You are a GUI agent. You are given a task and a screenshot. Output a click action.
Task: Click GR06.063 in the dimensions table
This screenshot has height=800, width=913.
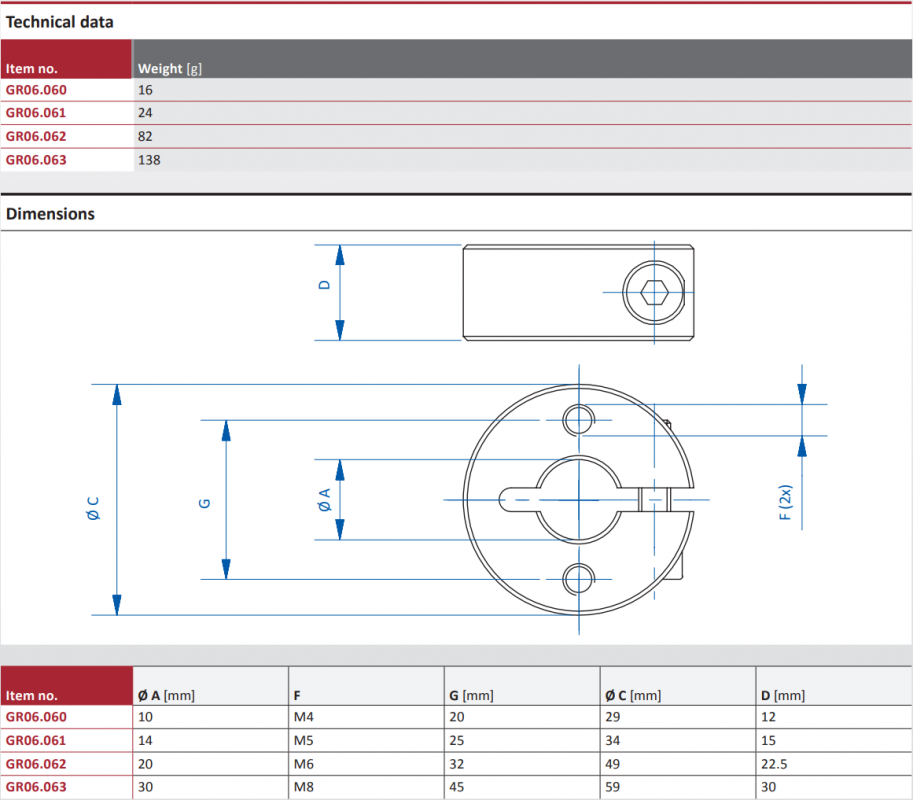click(36, 787)
